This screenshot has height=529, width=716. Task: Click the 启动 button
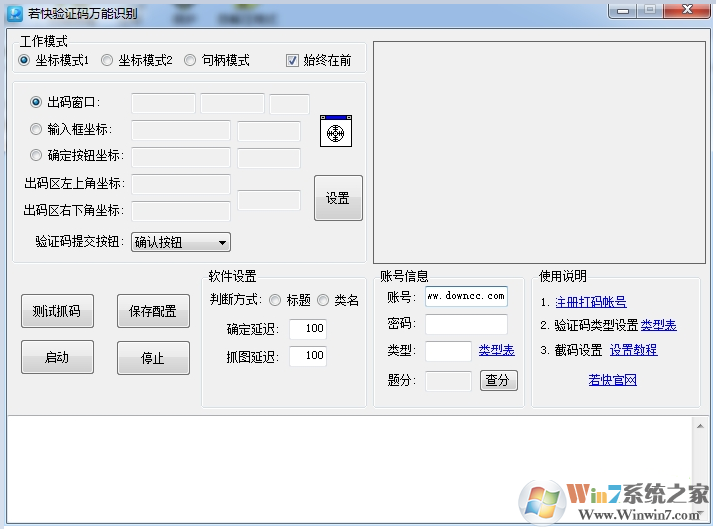pos(58,357)
